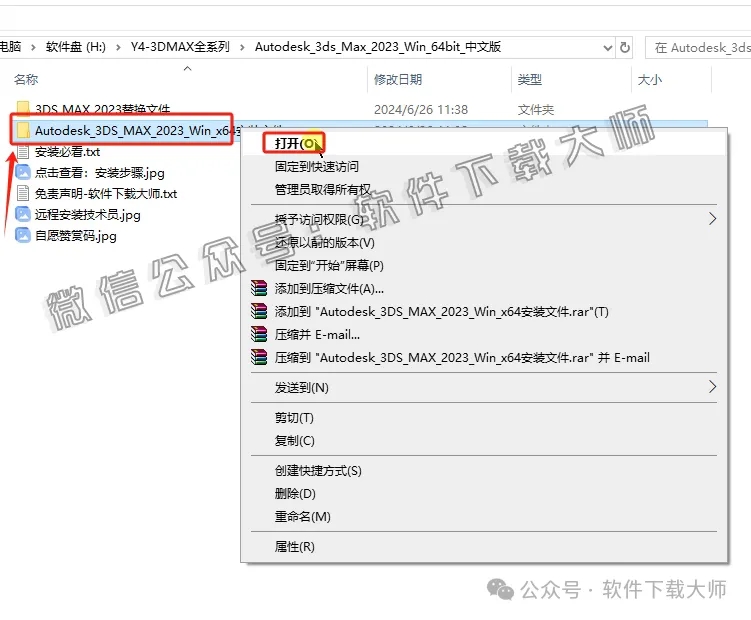Click Autodesk_3ds_Max_2023_Win_64bit_中文版 breadcrumb
Image resolution: width=751 pixels, height=620 pixels.
(378, 47)
